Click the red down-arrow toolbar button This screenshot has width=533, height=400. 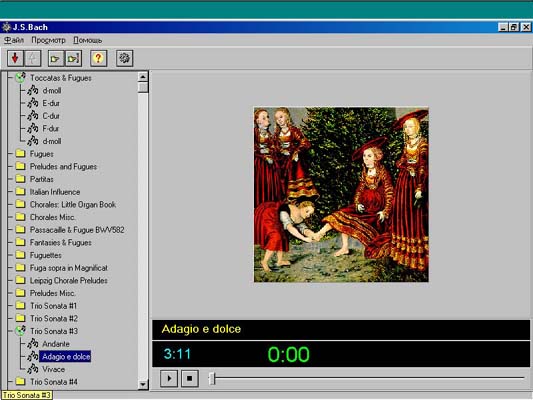pyautogui.click(x=15, y=58)
